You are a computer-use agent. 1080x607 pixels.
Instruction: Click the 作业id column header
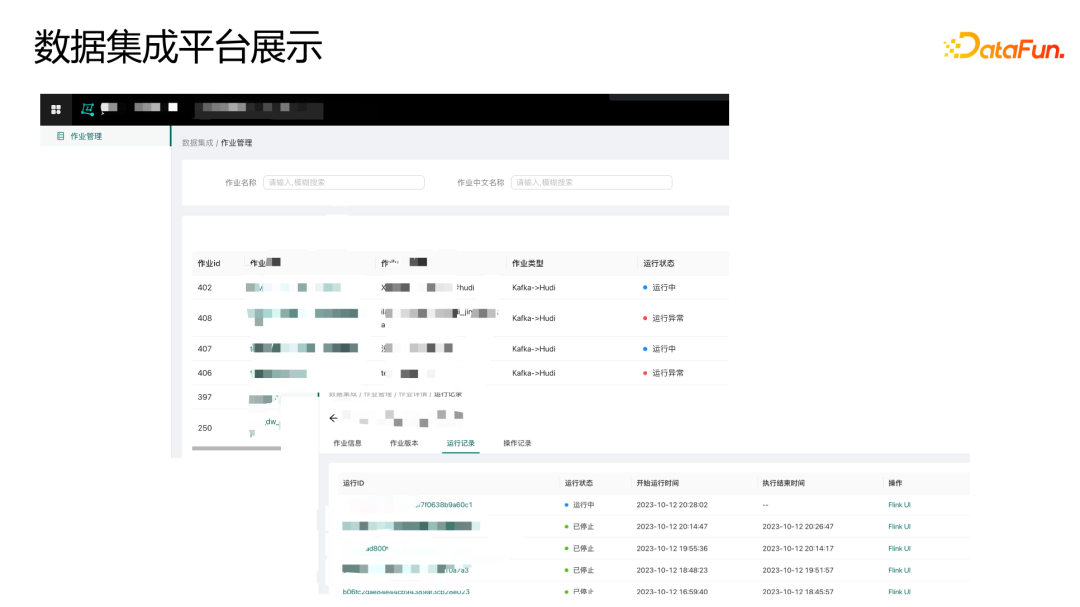pyautogui.click(x=209, y=263)
